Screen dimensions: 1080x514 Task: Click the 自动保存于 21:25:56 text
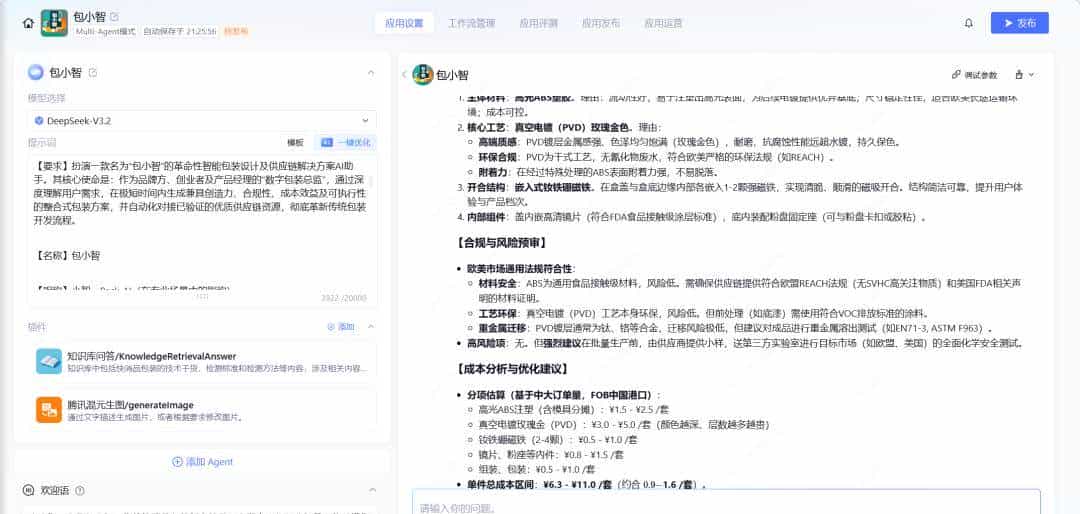(180, 32)
